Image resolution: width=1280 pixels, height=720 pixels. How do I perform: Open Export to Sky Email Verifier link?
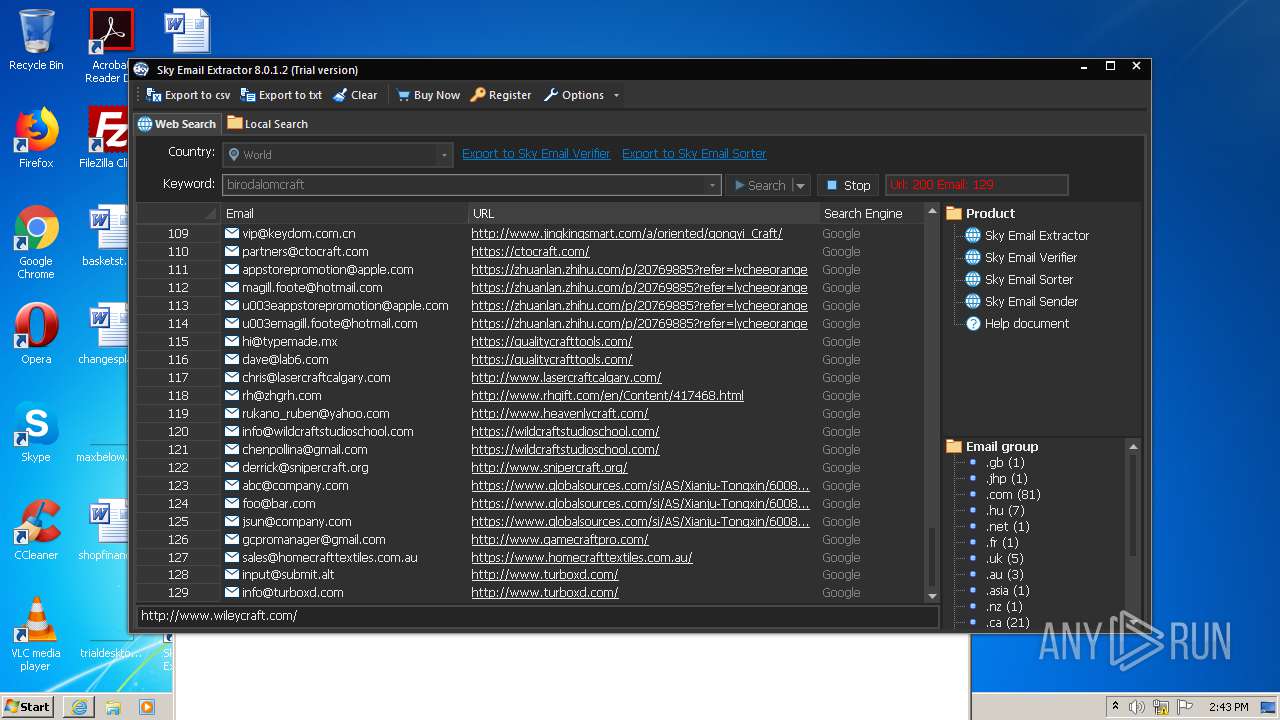click(x=536, y=153)
